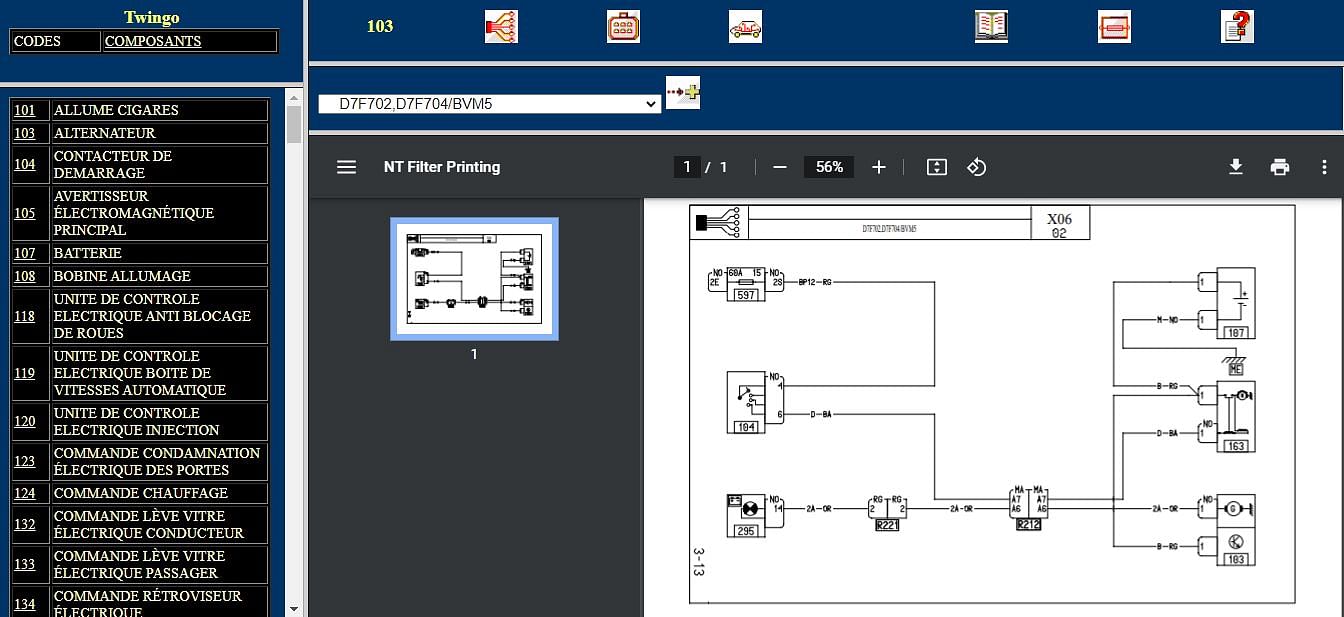Open component code 104 link
The width and height of the screenshot is (1344, 617).
pos(24,164)
